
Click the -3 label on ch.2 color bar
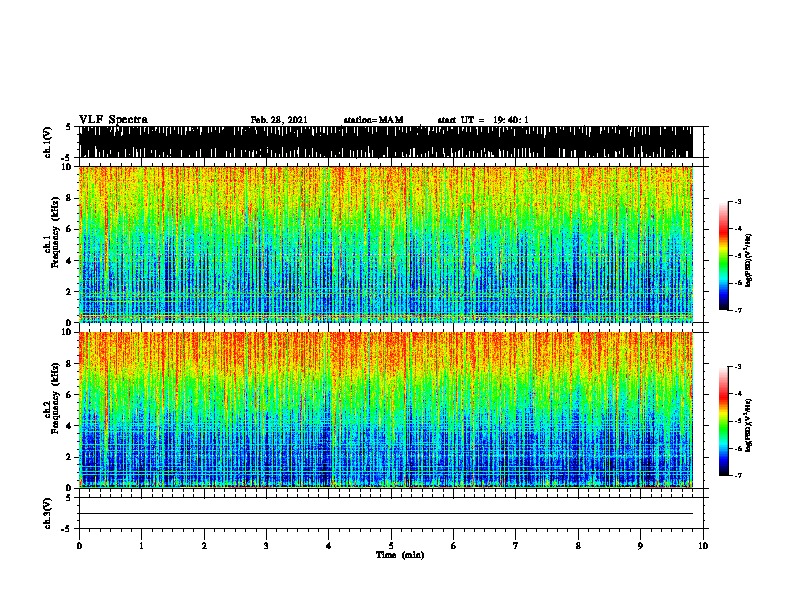click(738, 367)
